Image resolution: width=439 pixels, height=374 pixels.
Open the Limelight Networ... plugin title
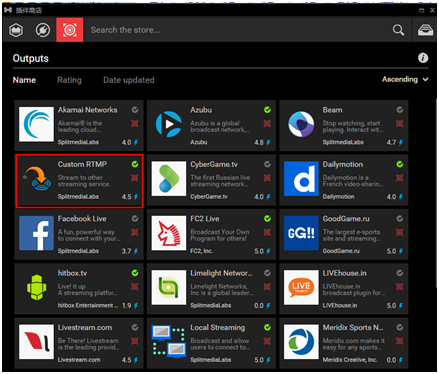pos(221,273)
